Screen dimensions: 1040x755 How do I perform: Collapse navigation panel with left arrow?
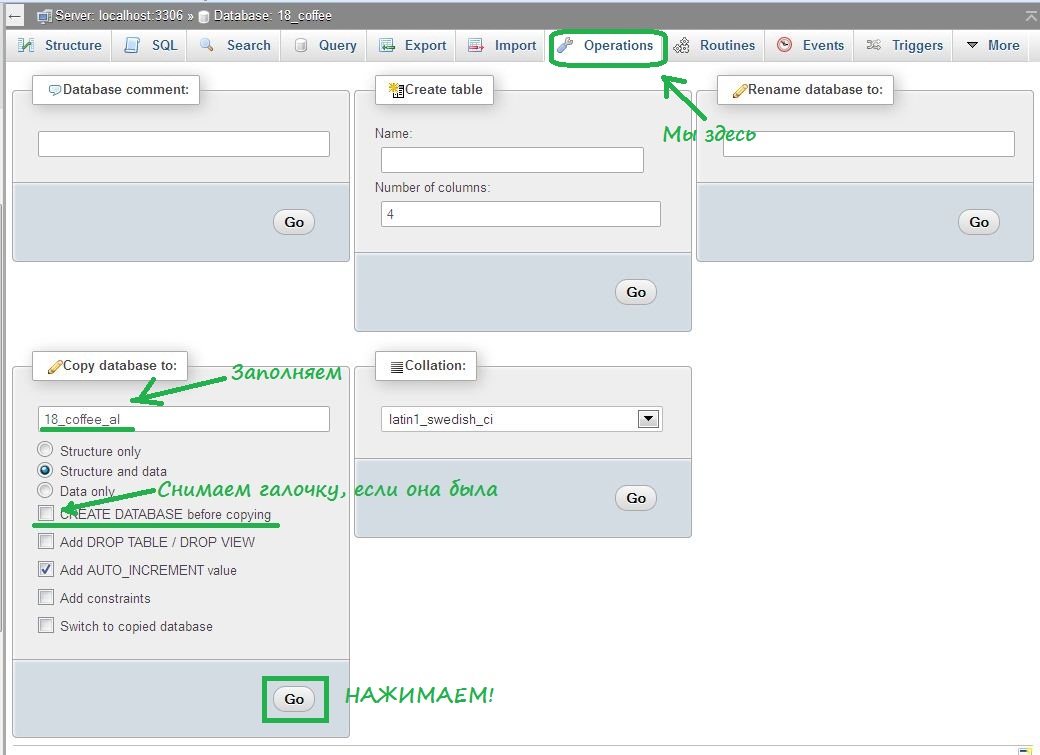15,16
